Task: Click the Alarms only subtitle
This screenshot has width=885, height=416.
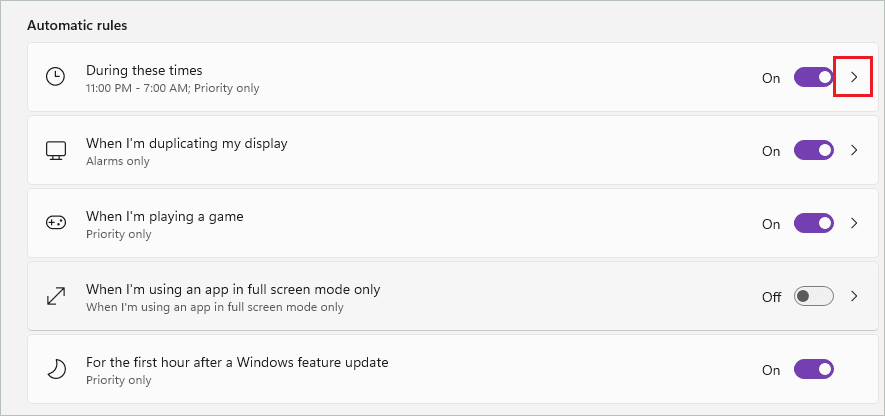Action: pyautogui.click(x=118, y=161)
